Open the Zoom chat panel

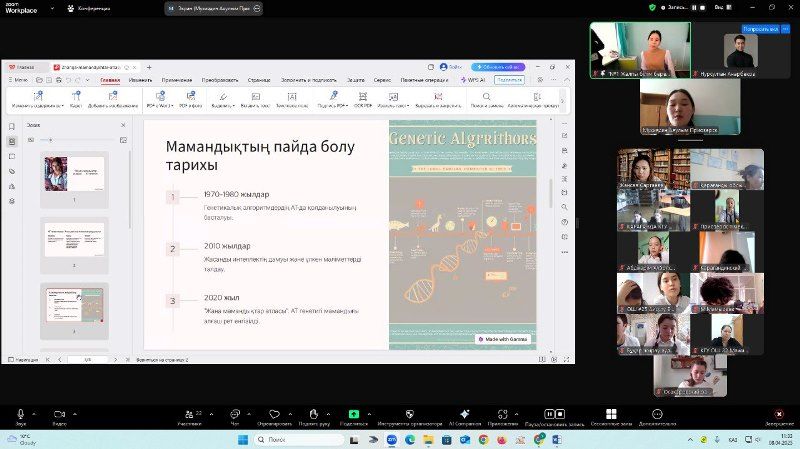[235, 413]
